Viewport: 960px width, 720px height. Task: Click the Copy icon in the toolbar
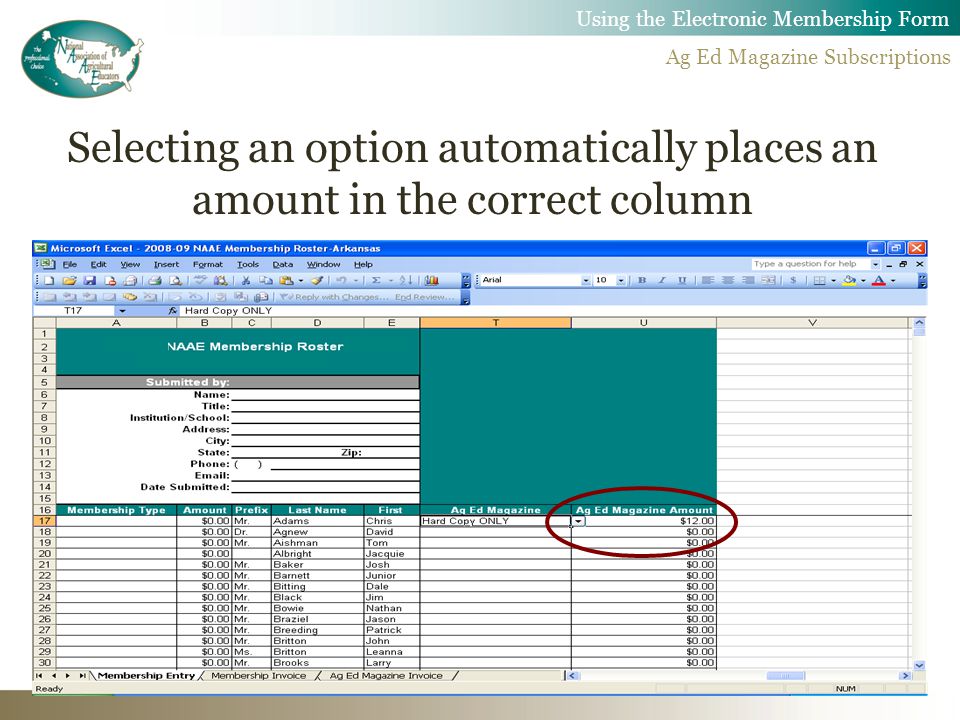[266, 280]
